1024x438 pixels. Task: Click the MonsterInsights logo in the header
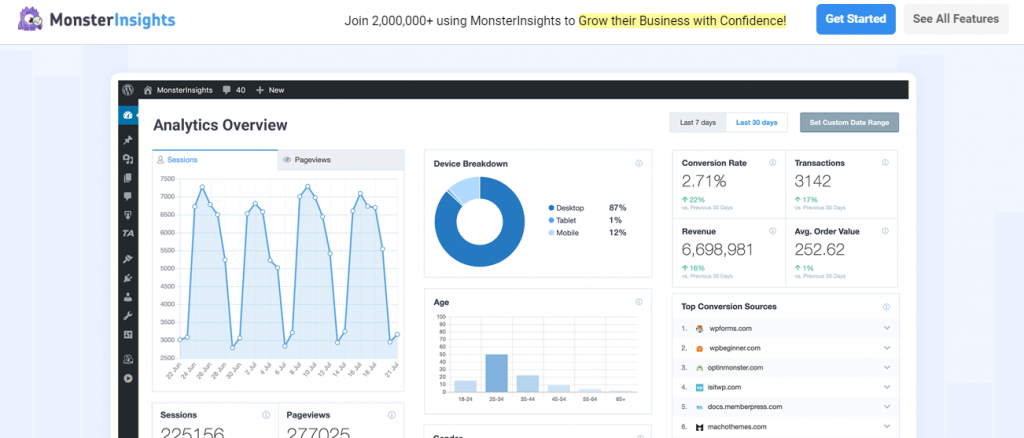[96, 20]
